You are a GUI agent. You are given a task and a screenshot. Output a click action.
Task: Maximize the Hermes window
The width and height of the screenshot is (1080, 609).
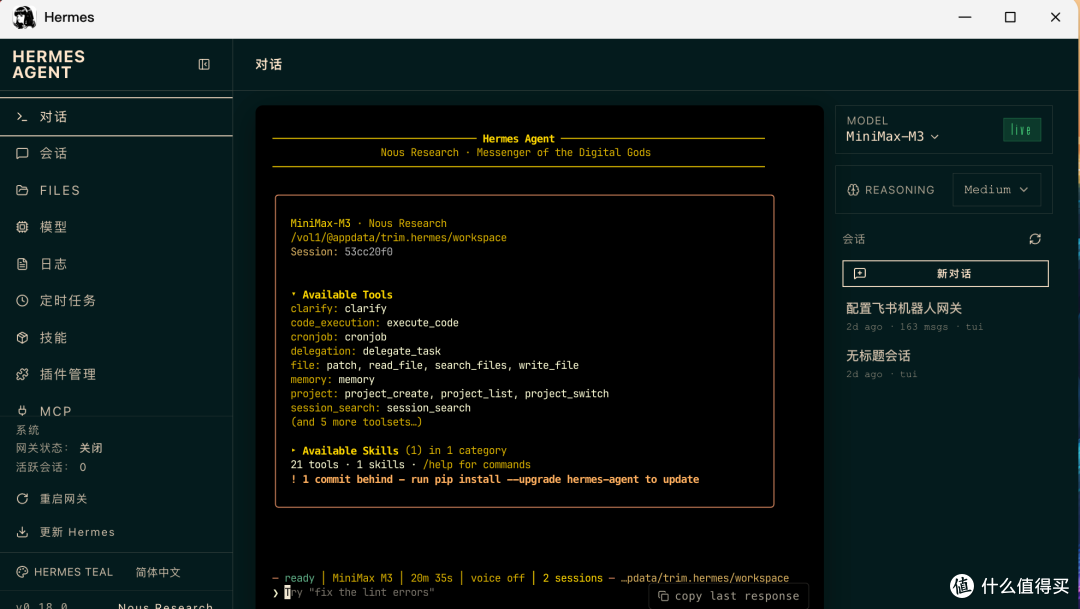tap(1010, 17)
